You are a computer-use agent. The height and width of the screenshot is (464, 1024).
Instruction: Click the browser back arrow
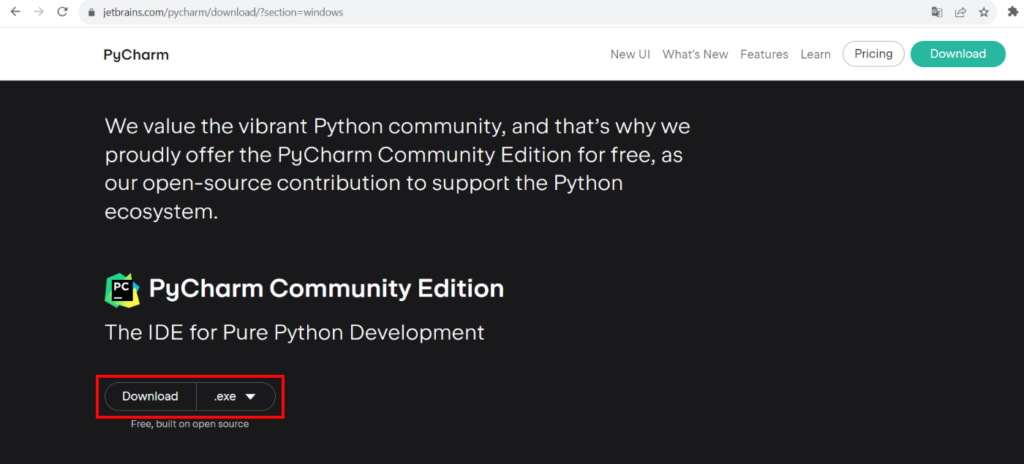[x=14, y=12]
